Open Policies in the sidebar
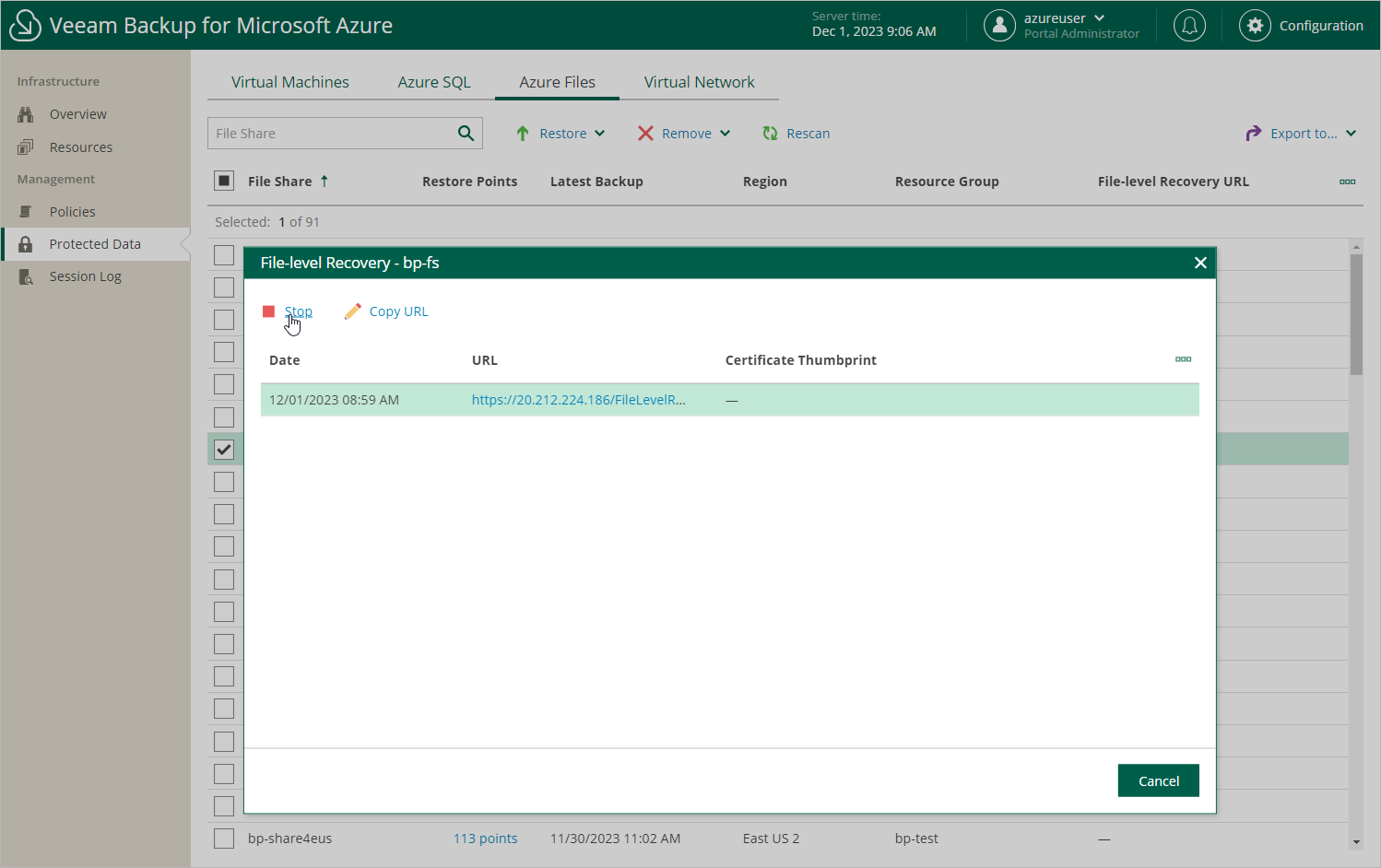Image resolution: width=1381 pixels, height=868 pixels. pos(73,212)
